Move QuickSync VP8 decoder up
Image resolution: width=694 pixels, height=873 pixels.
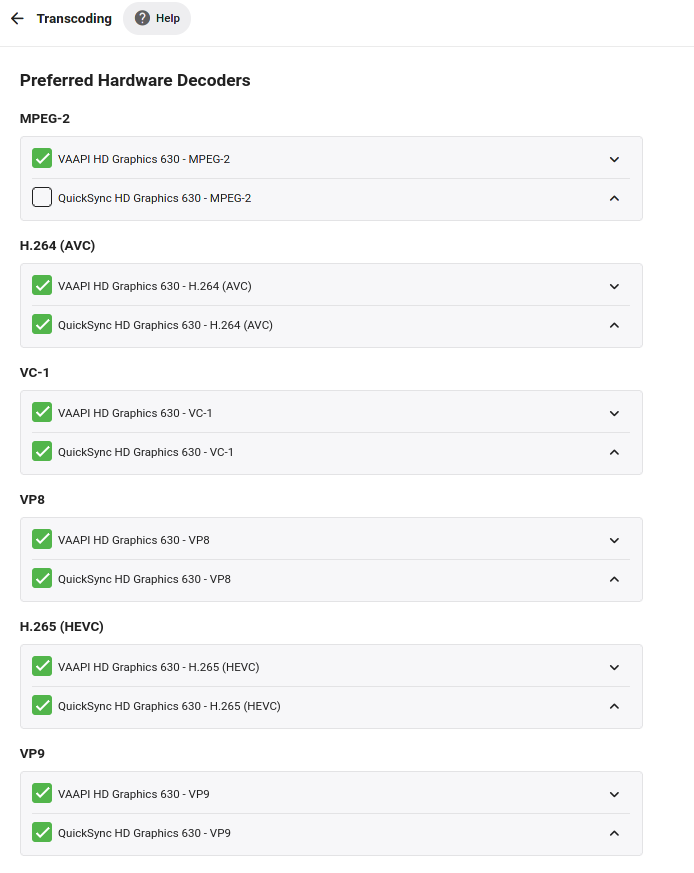coord(614,579)
